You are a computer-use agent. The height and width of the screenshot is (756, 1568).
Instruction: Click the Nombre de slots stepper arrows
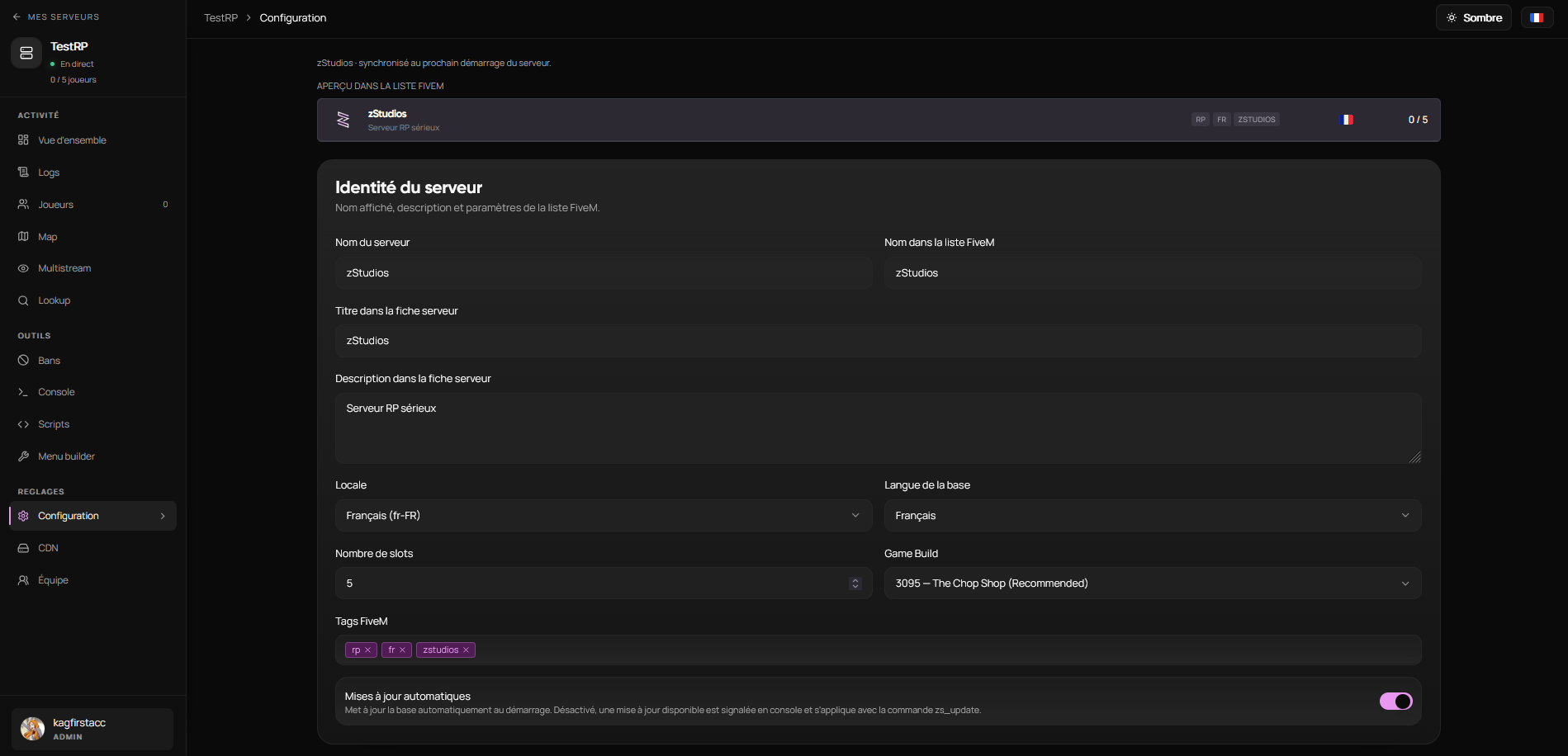(855, 584)
